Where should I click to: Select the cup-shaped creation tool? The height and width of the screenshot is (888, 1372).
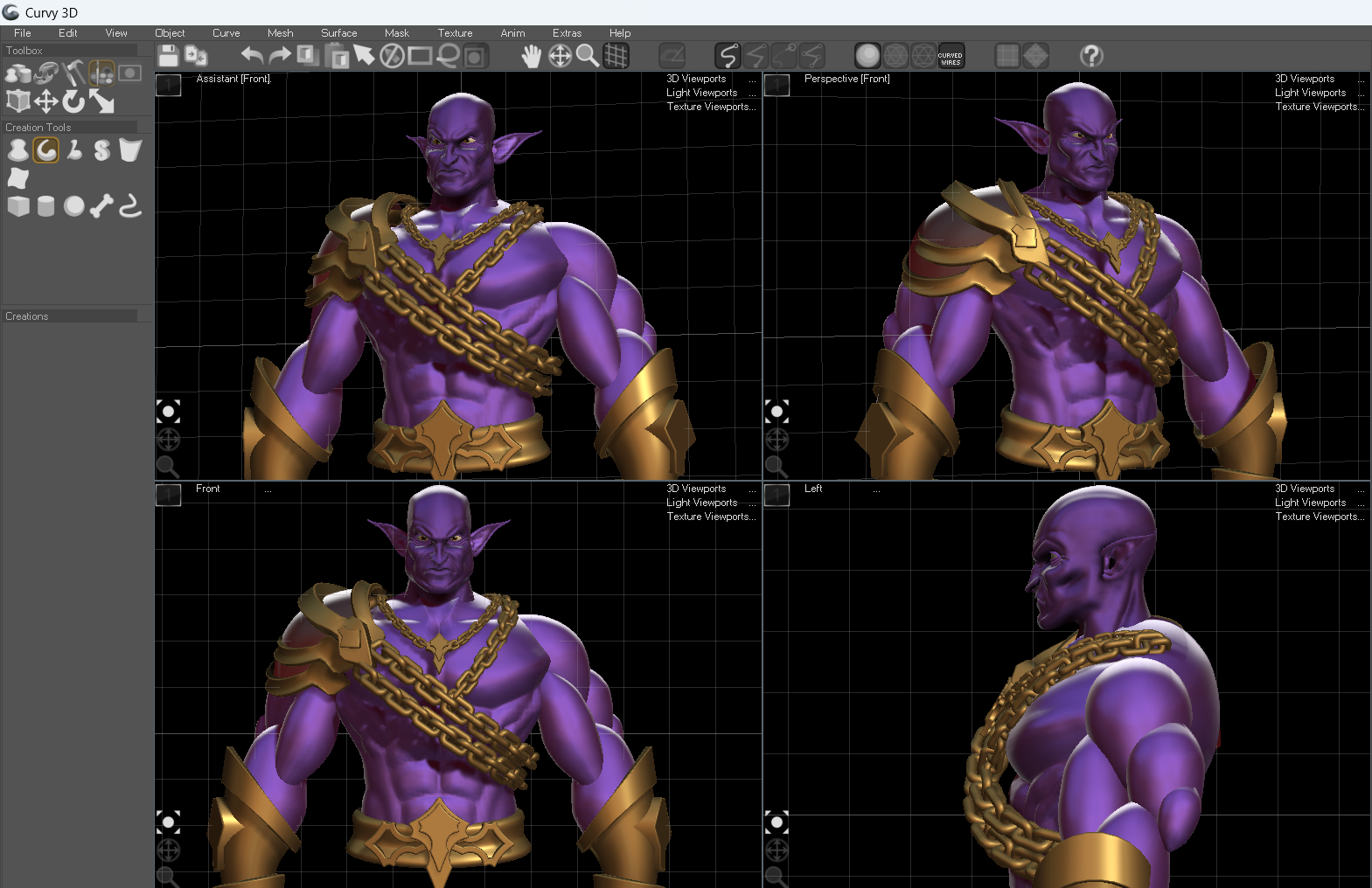click(130, 150)
